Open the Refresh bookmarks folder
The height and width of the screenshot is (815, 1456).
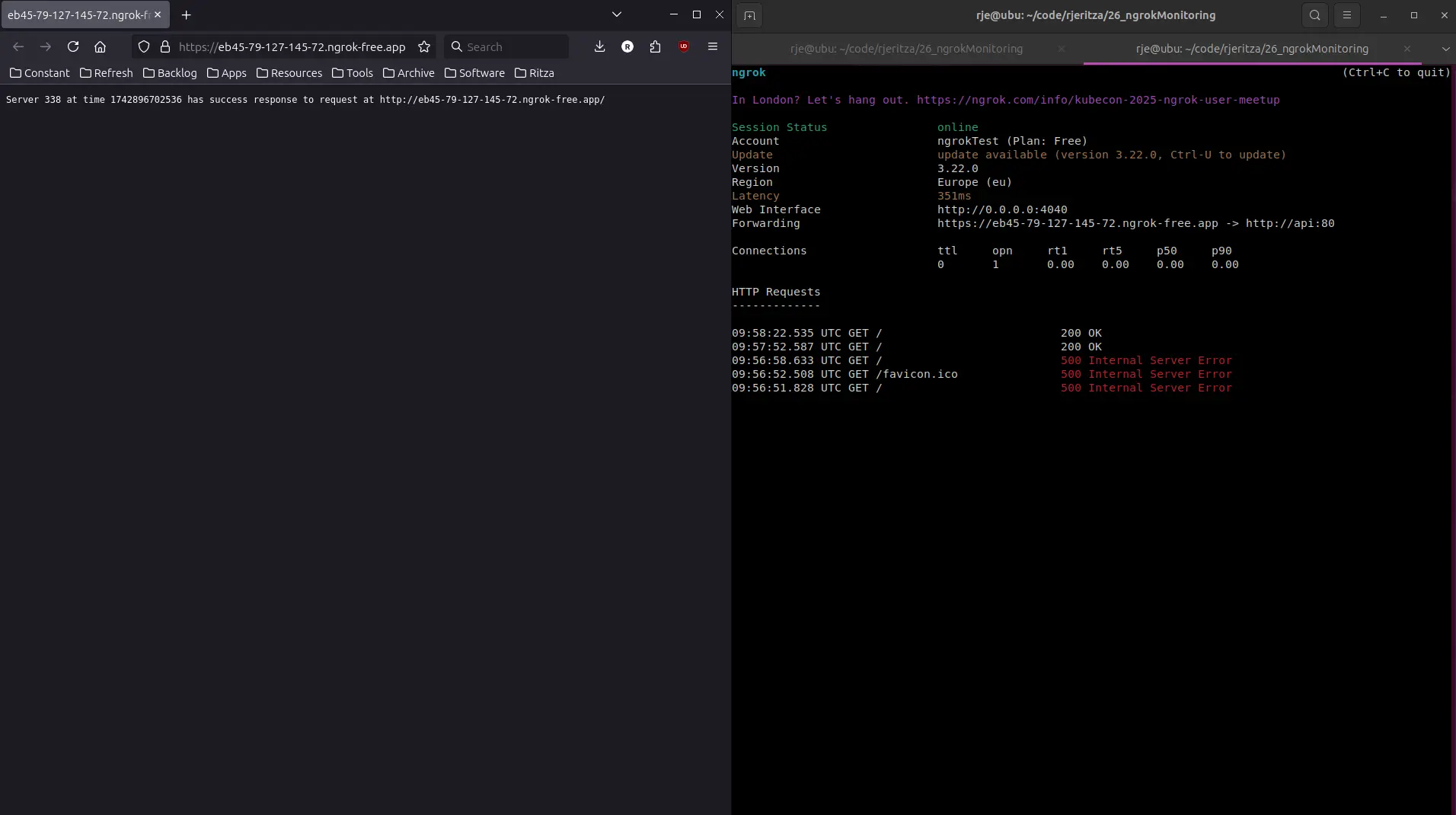[107, 73]
